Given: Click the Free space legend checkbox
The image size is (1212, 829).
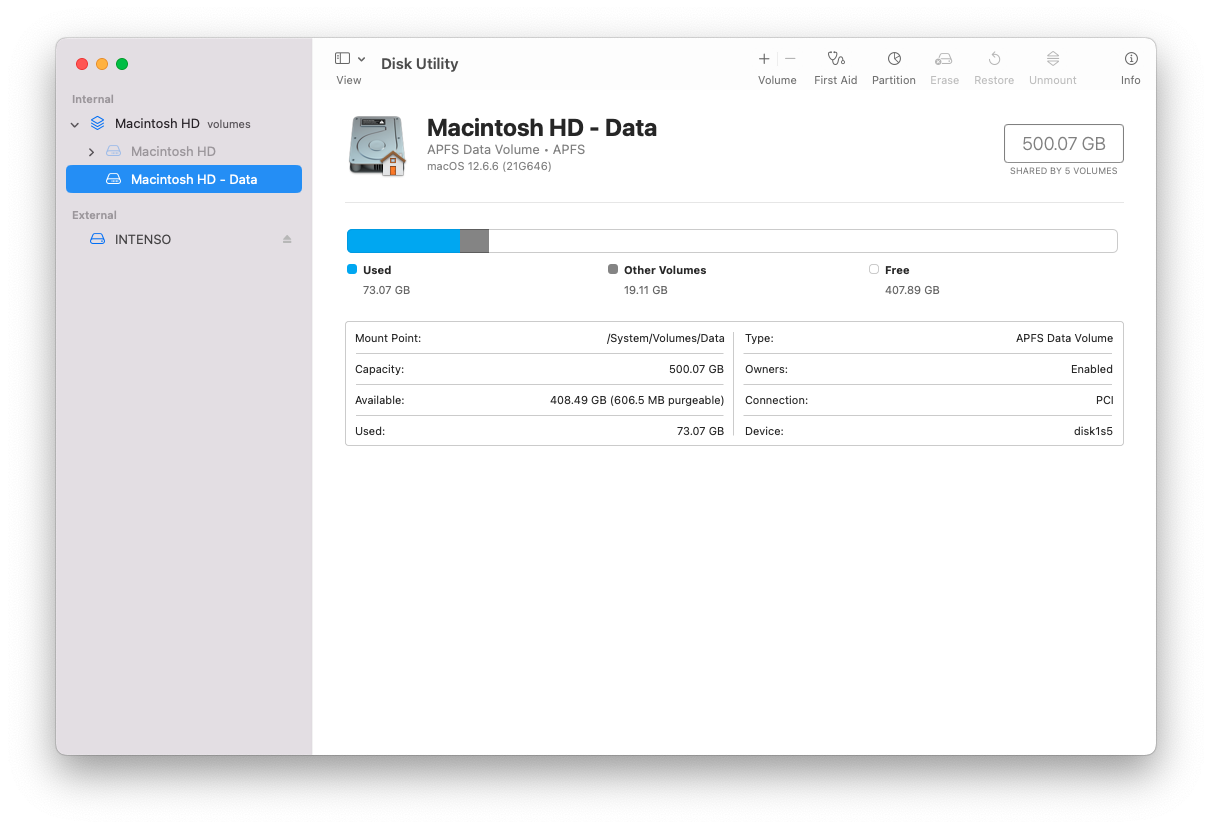Looking at the screenshot, I should [x=873, y=269].
